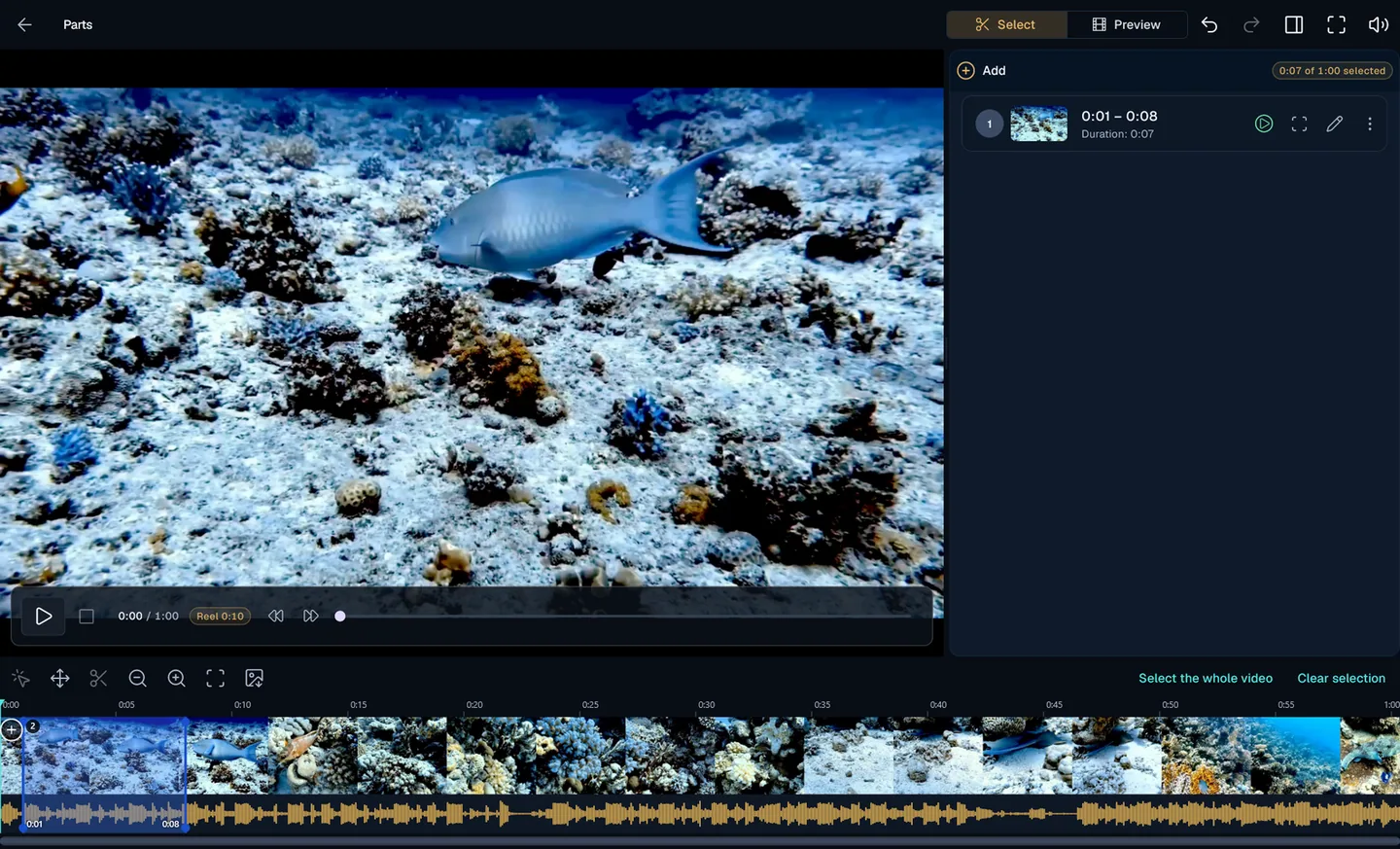
Task: Open more options for part 1
Action: point(1370,124)
